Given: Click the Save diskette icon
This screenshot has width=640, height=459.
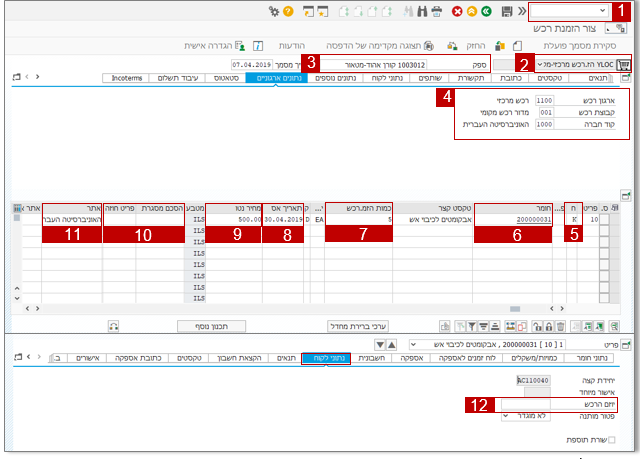Looking at the screenshot, I should pos(507,11).
